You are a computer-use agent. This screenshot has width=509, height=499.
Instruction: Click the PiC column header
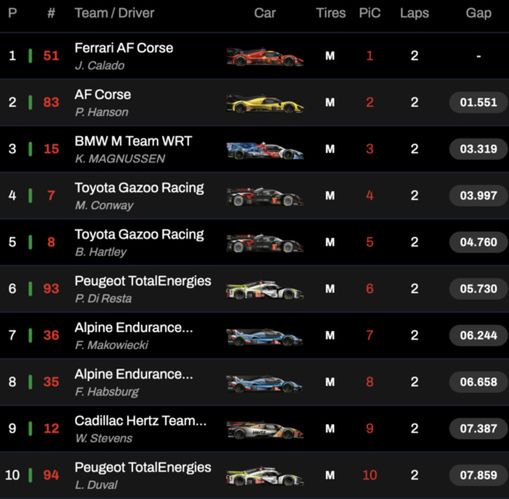(x=370, y=13)
